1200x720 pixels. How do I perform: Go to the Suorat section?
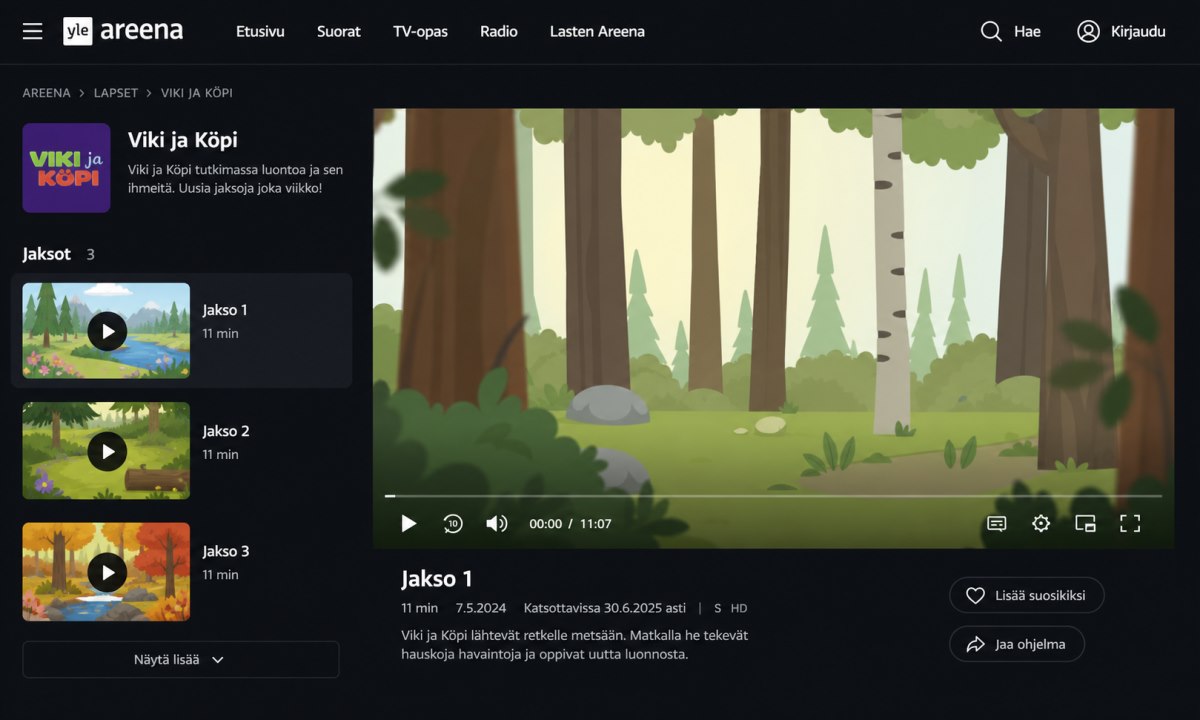339,32
